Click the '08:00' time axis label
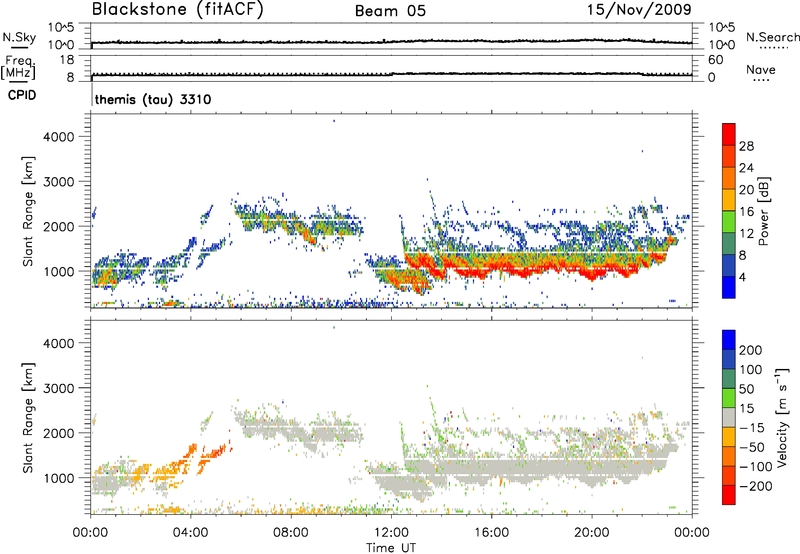This screenshot has width=800, height=554. coord(291,533)
